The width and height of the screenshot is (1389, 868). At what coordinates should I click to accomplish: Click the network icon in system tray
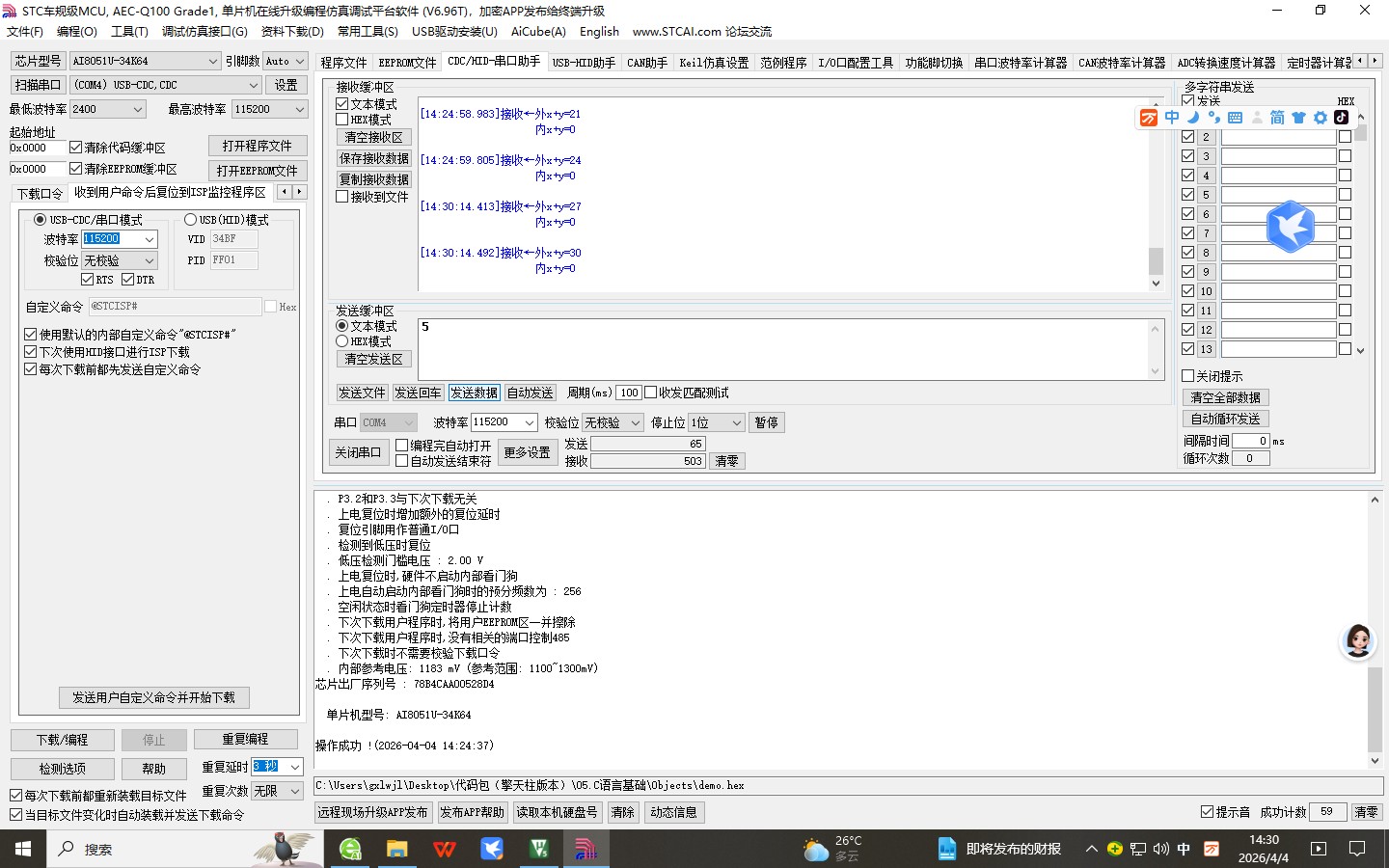click(x=1138, y=849)
